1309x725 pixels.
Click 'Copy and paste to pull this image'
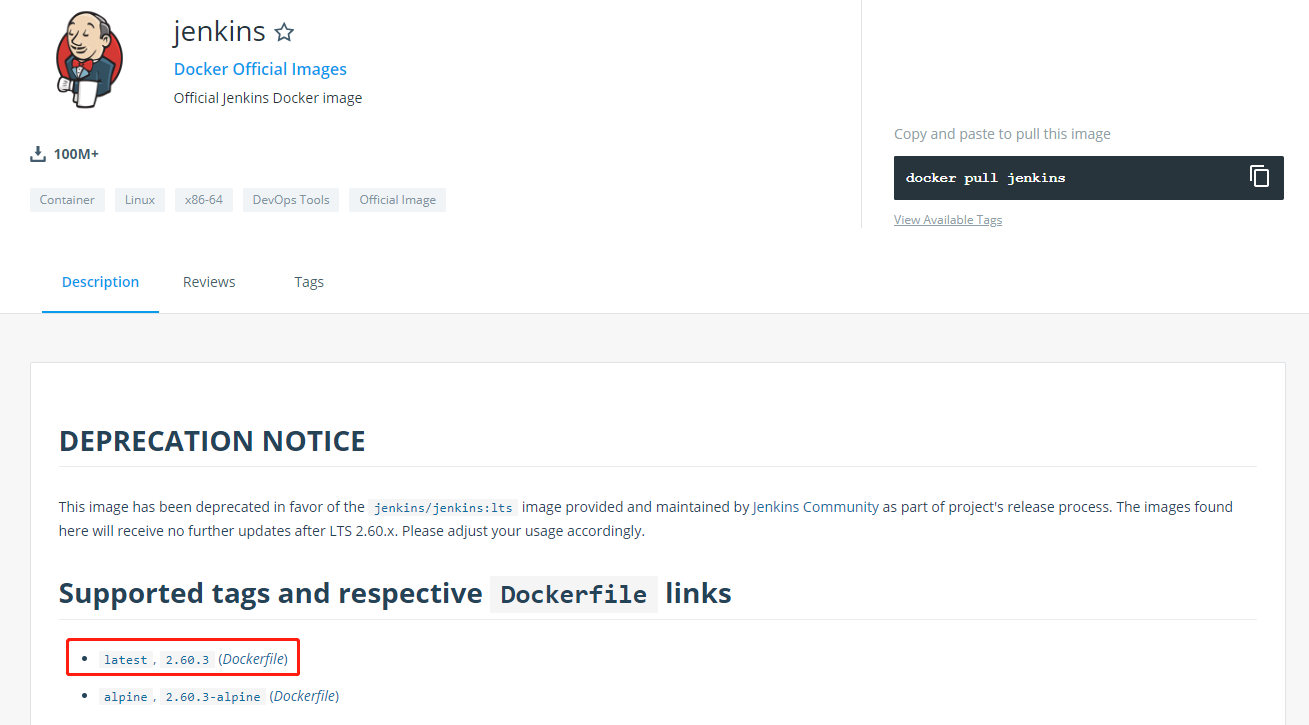tap(1002, 134)
